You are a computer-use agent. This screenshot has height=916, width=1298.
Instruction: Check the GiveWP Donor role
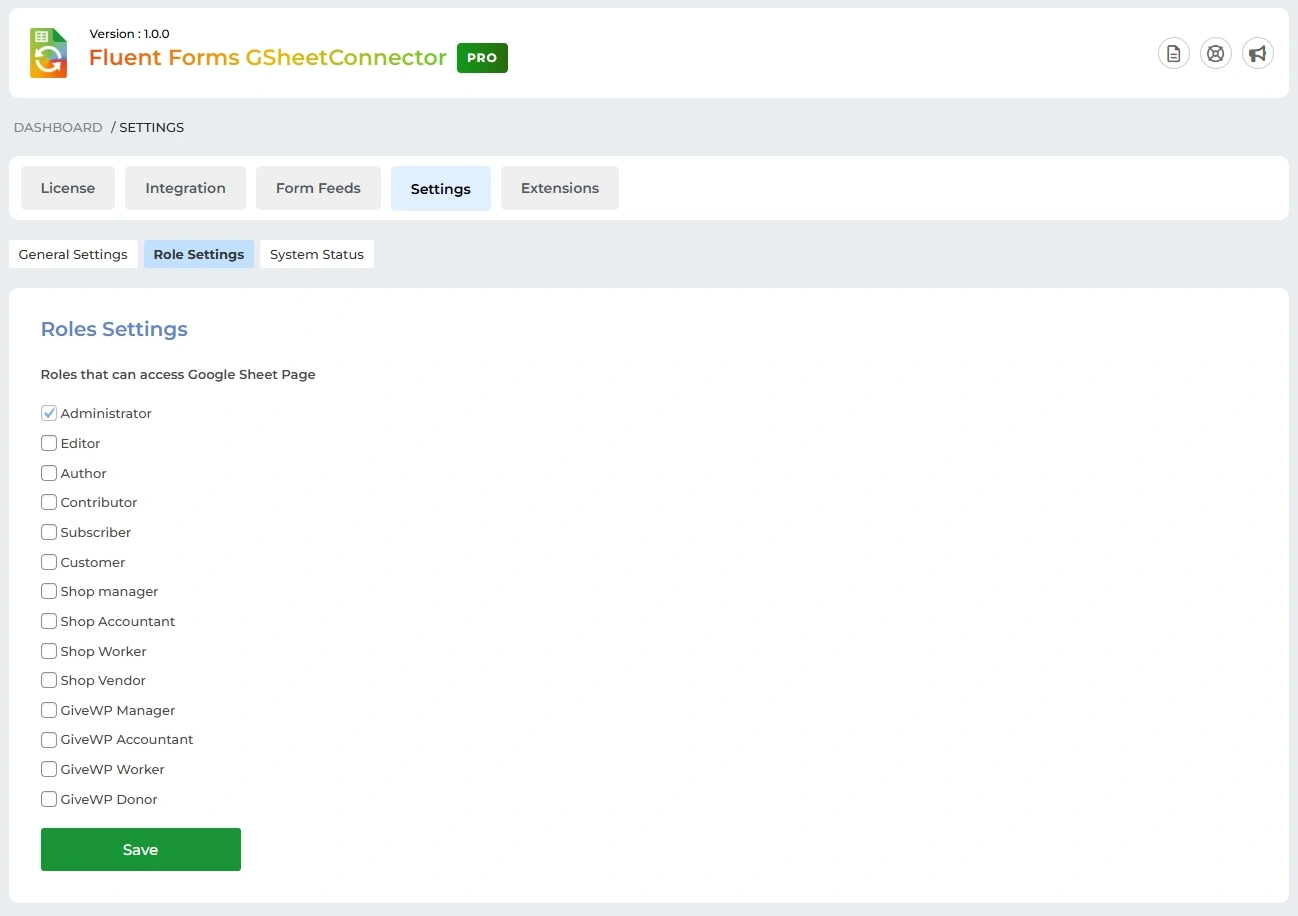click(49, 799)
